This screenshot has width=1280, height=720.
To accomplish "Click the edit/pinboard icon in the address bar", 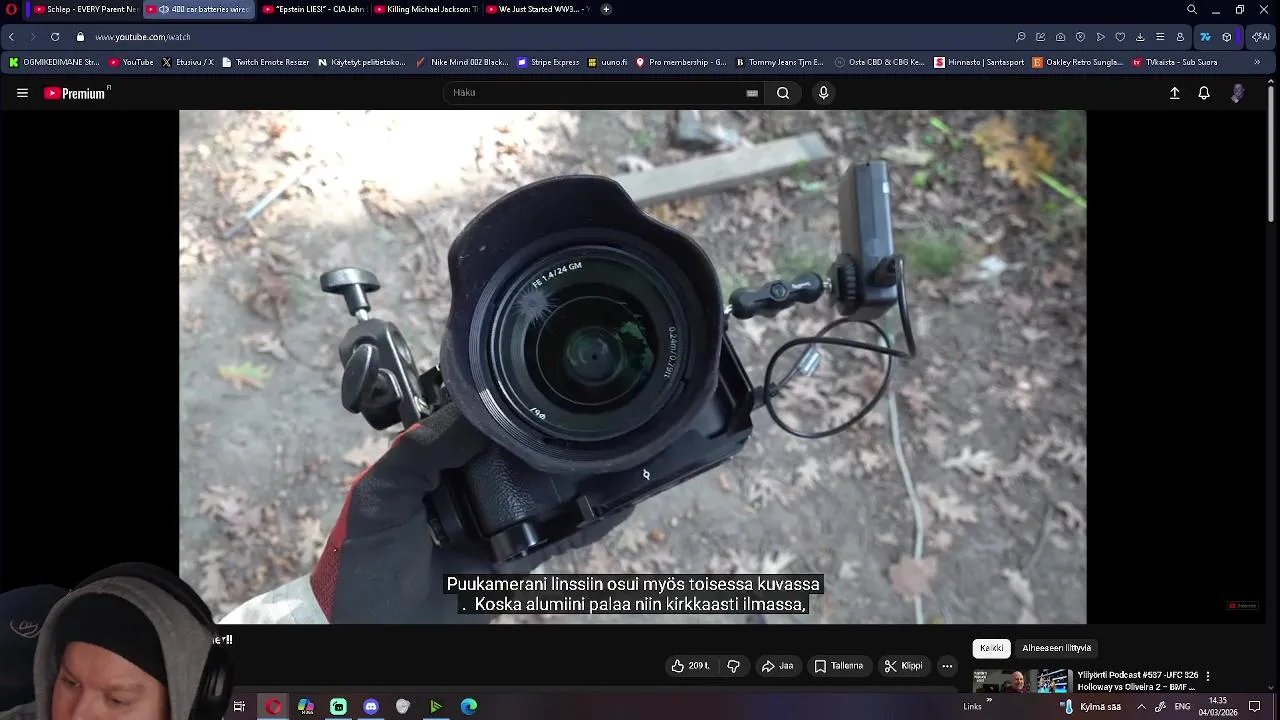I will coord(1041,37).
